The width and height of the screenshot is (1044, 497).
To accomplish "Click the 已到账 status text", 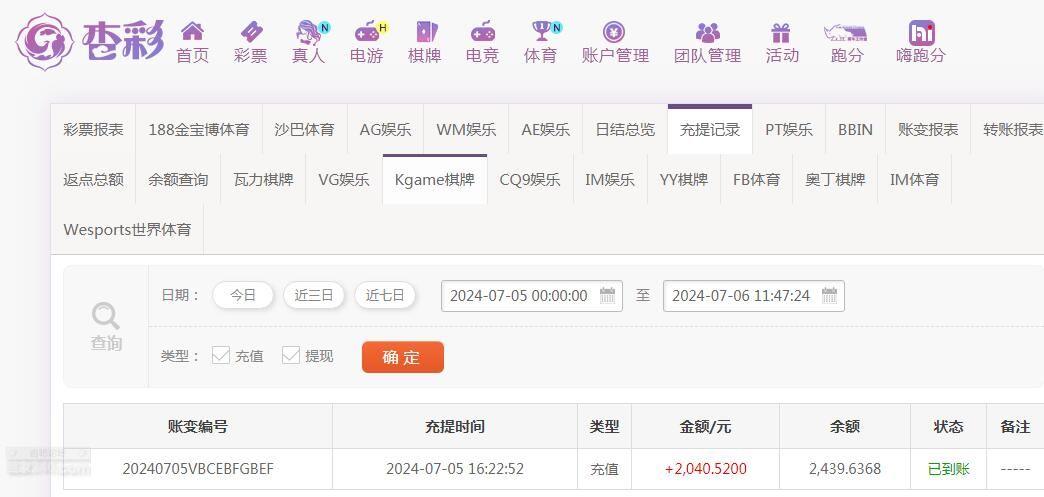I will (x=948, y=469).
